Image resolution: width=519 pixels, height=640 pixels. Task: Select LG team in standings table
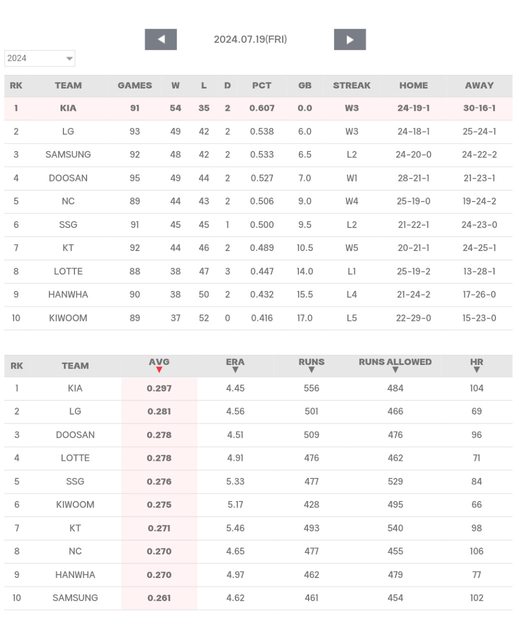68,131
